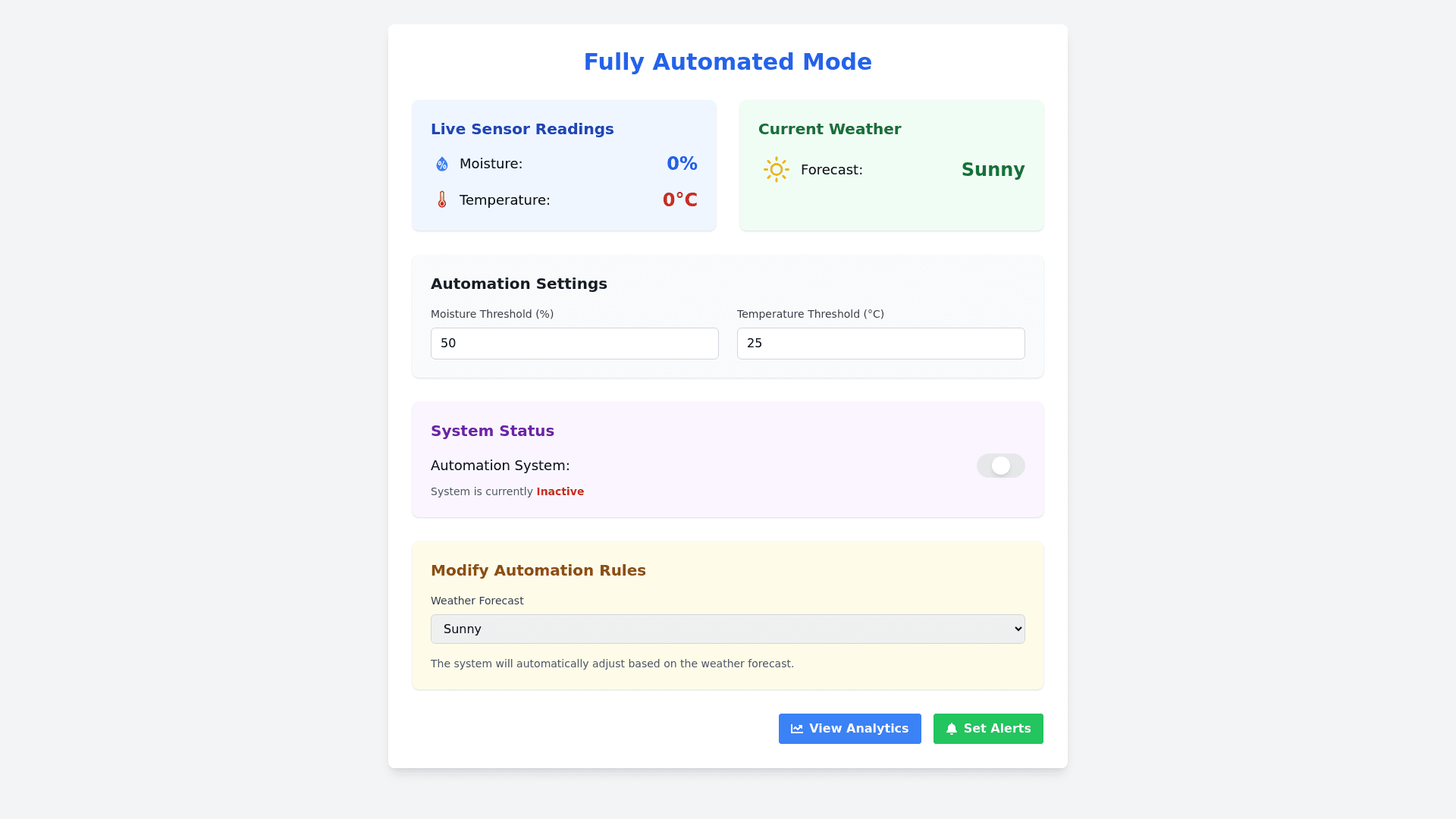Click the water droplet moisture icon
This screenshot has width=1456, height=819.
(441, 164)
